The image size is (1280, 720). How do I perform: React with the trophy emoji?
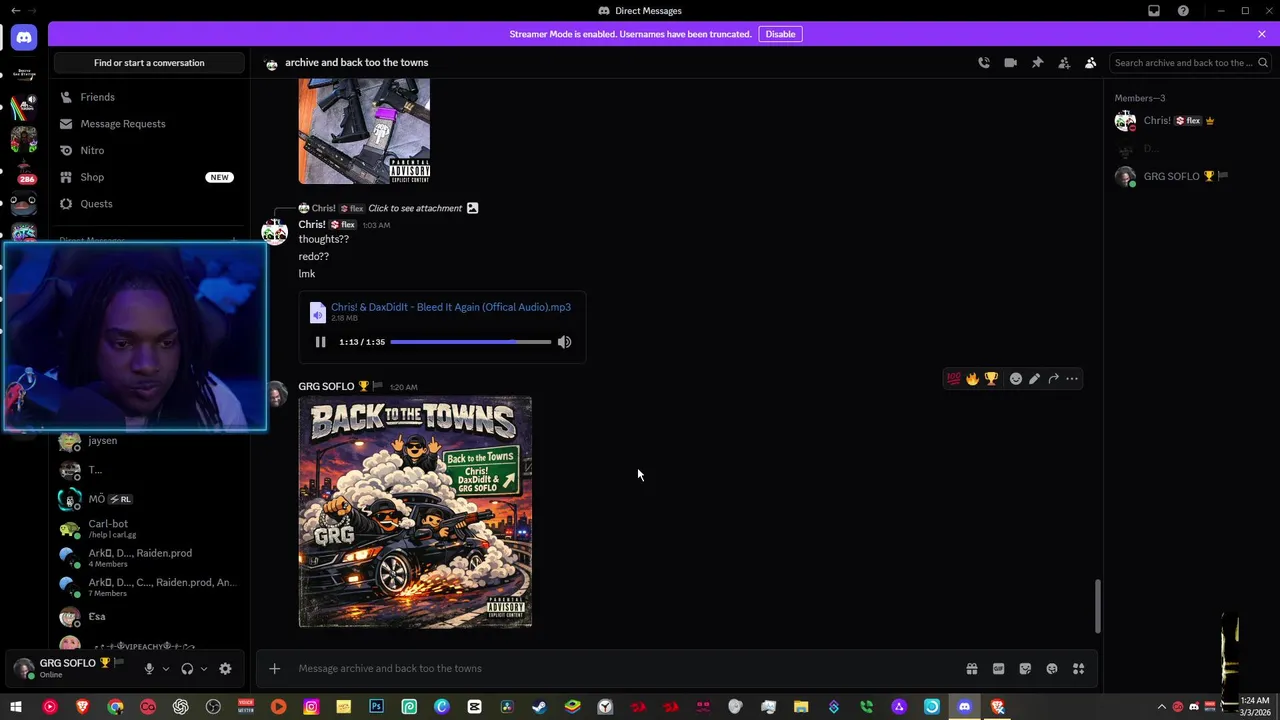[x=991, y=379]
